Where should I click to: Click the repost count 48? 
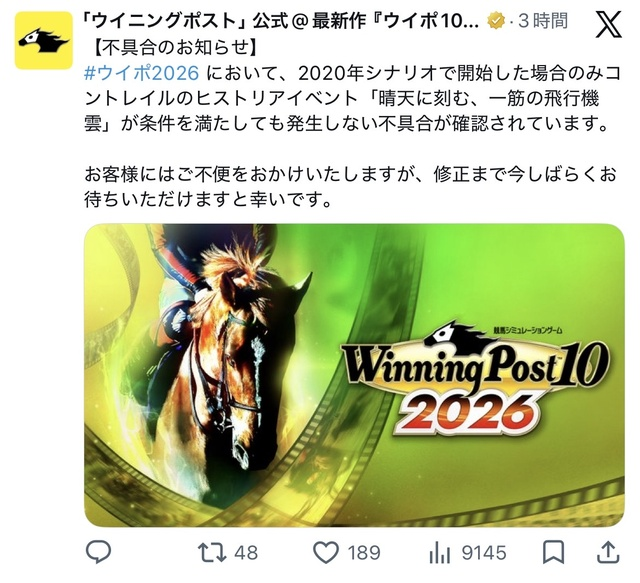click(x=246, y=553)
